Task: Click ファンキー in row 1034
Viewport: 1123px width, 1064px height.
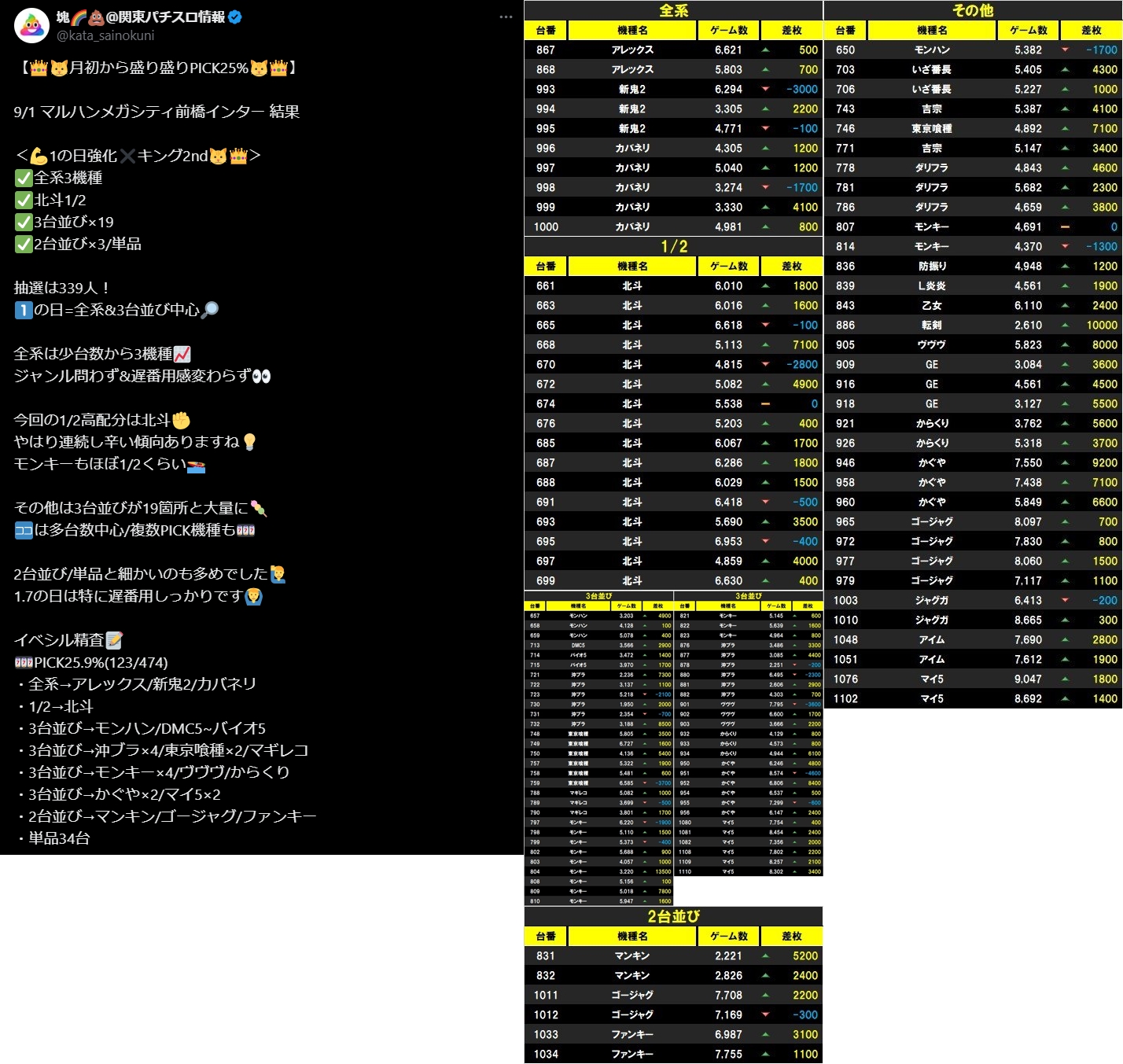Action: click(x=632, y=1054)
